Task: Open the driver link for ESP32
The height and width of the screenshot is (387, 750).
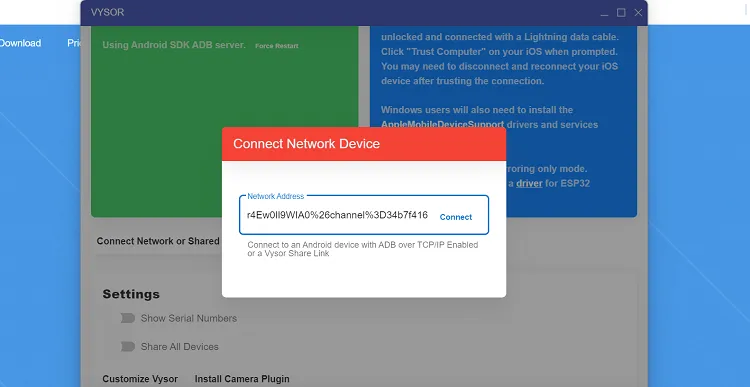Action: [x=529, y=183]
